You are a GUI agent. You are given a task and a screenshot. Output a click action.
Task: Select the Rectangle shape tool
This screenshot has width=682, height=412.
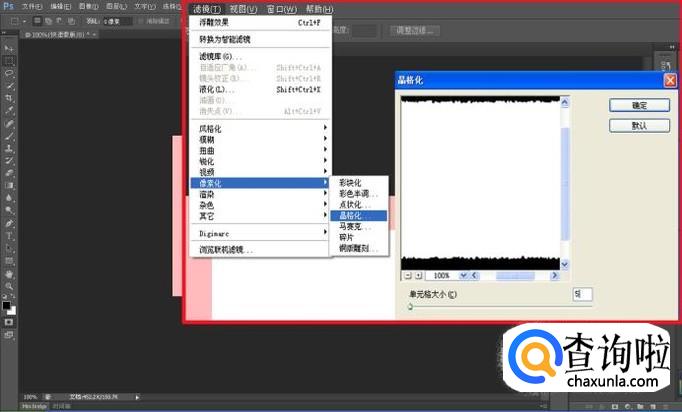pyautogui.click(x=9, y=261)
